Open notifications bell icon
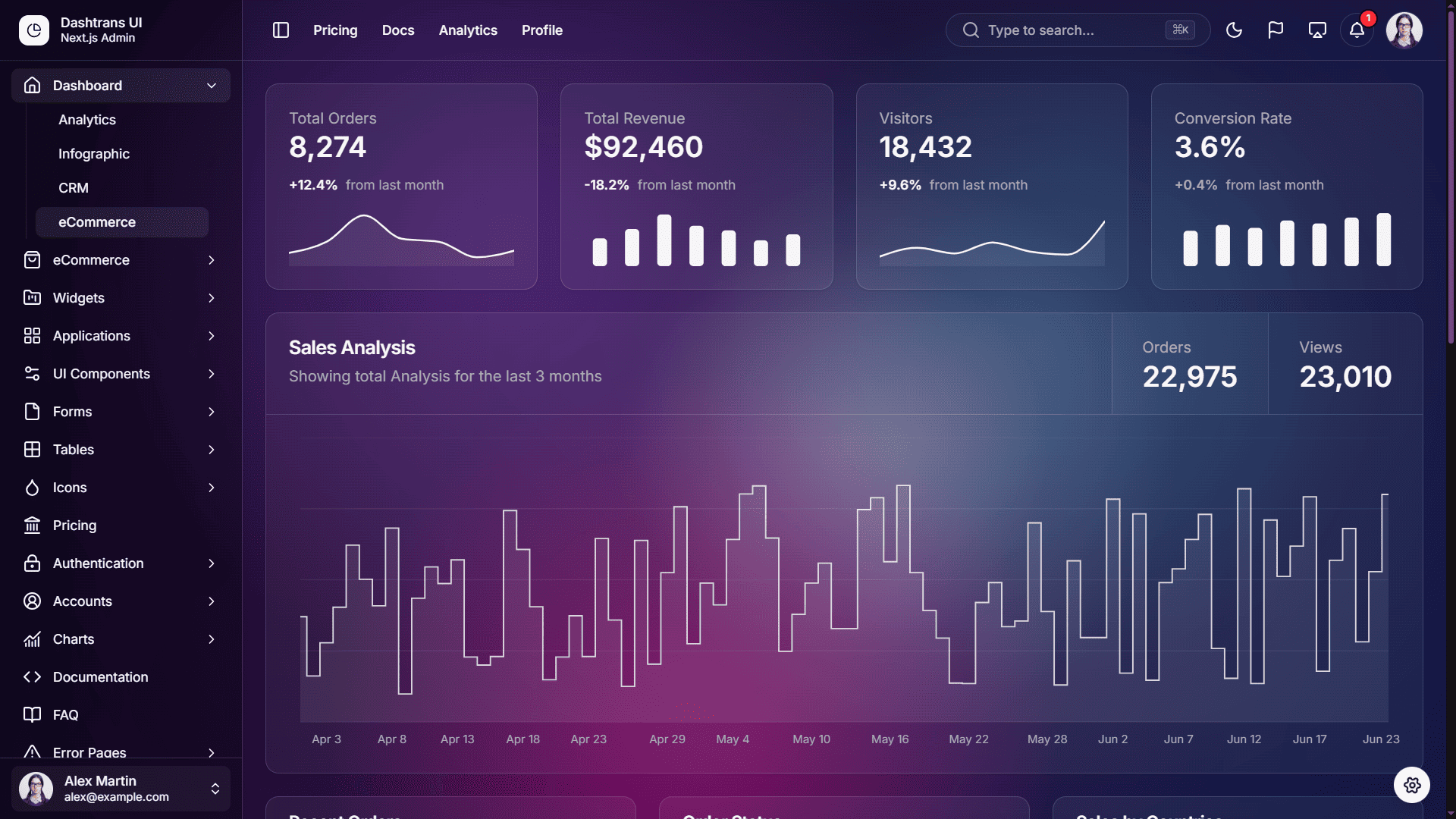The height and width of the screenshot is (819, 1456). (1357, 30)
